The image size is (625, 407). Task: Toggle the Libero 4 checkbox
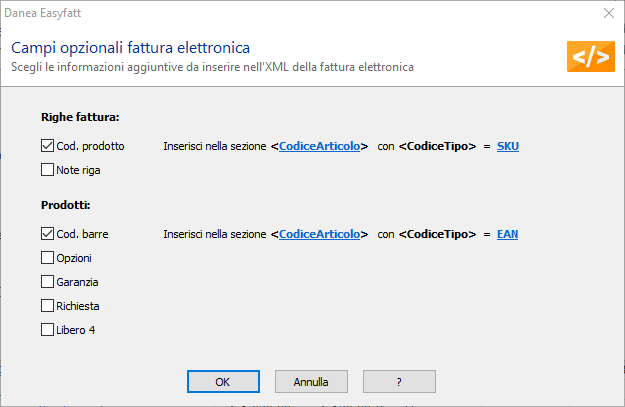[47, 330]
